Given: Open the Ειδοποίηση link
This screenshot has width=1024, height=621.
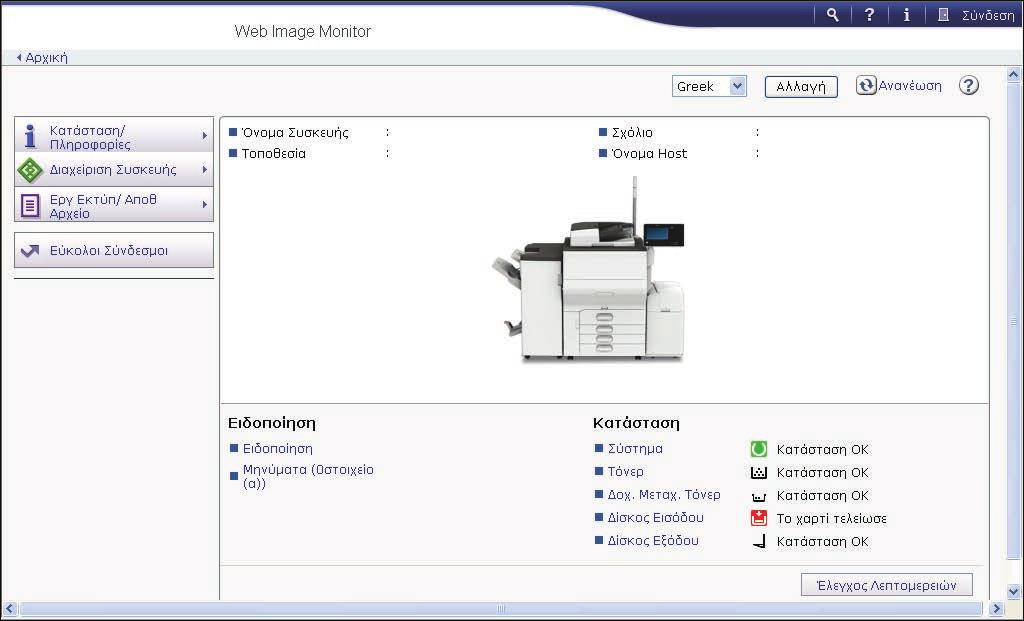Looking at the screenshot, I should click(278, 449).
